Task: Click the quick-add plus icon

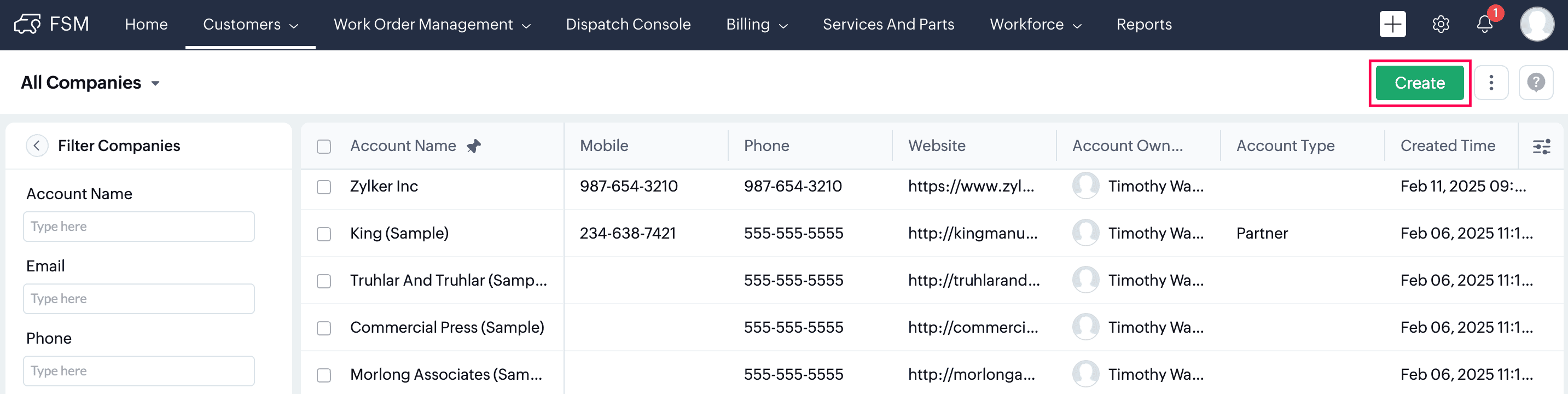Action: (x=1392, y=25)
